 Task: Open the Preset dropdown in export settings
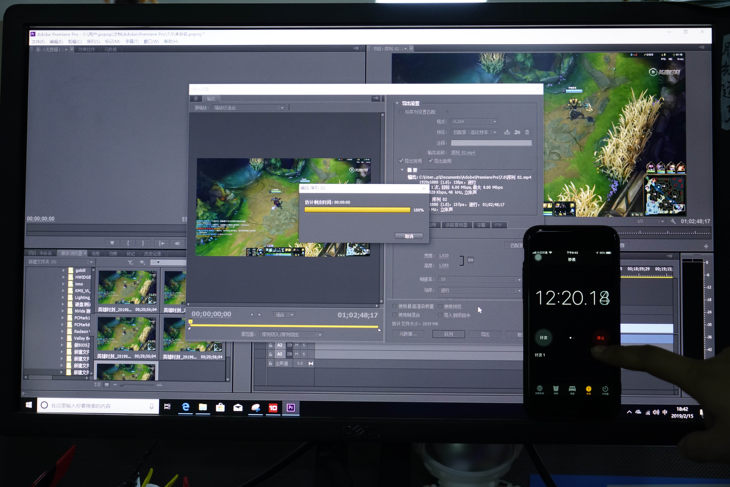[x=475, y=132]
